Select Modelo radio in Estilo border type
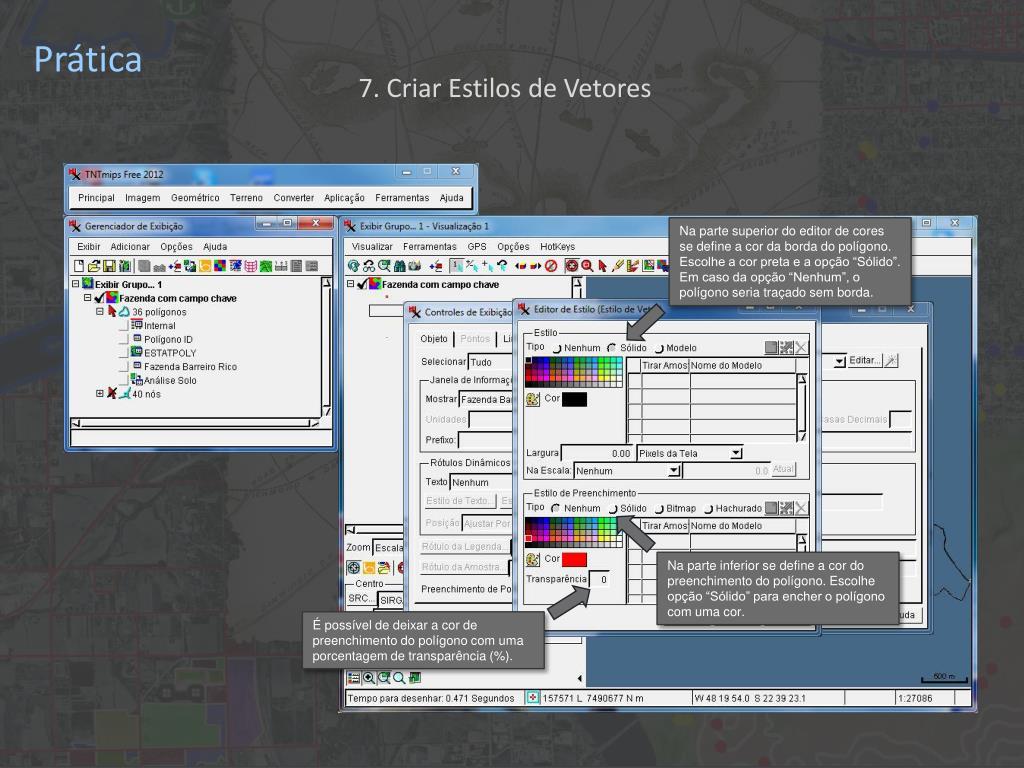The image size is (1024, 768). [659, 349]
